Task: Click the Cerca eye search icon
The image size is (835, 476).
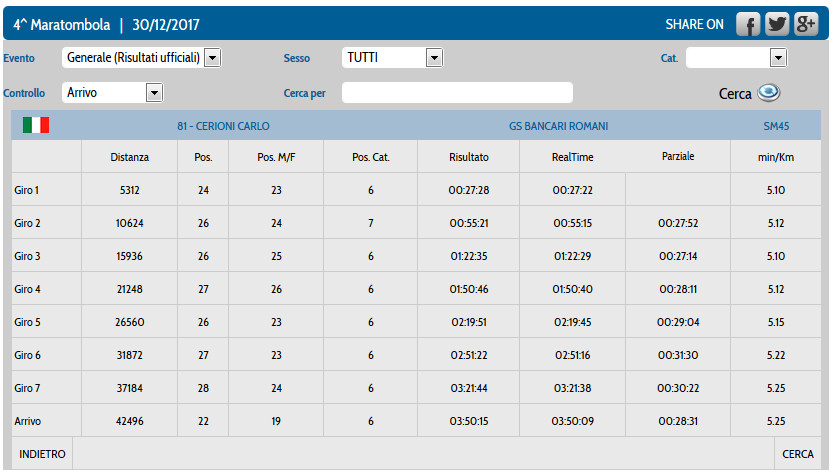Action: 768,92
